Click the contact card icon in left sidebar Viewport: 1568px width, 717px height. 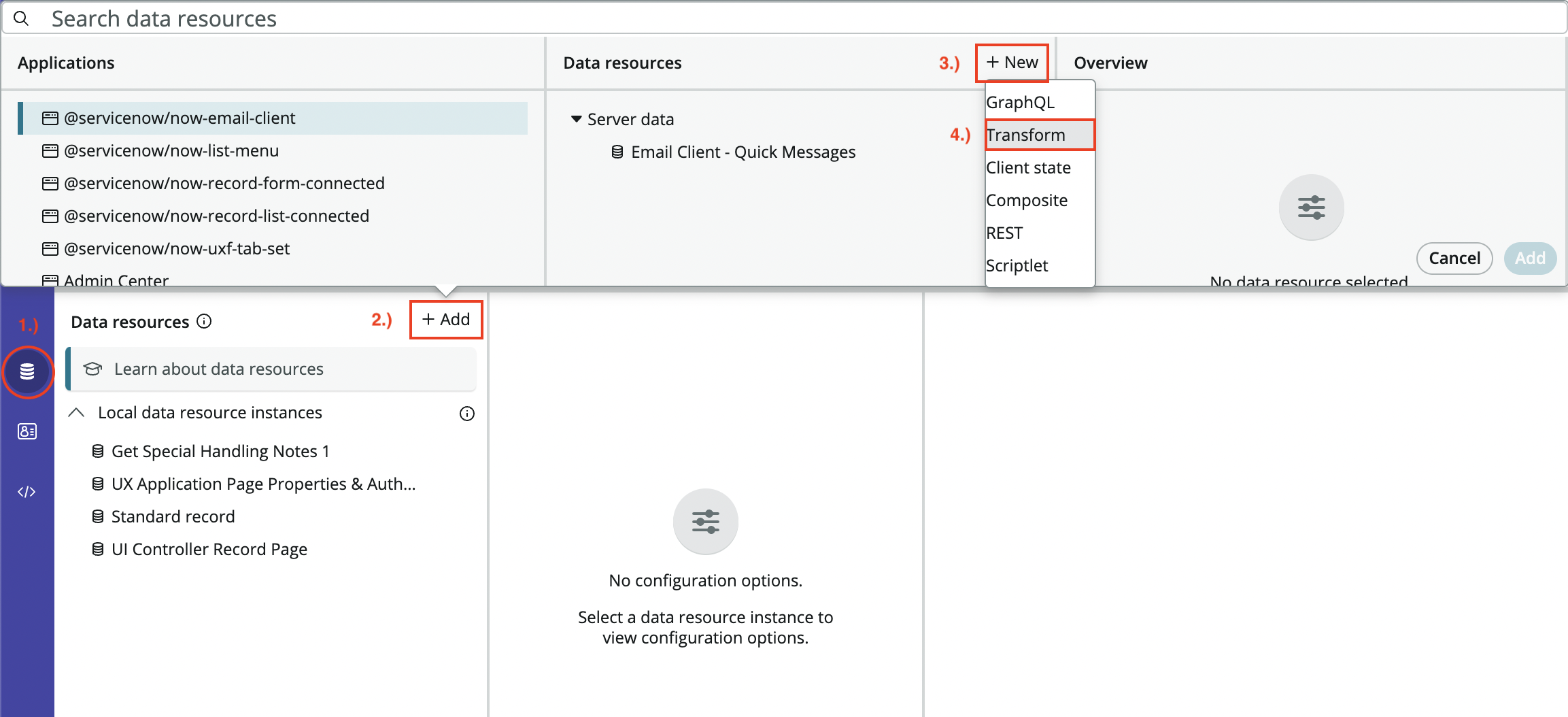27,431
